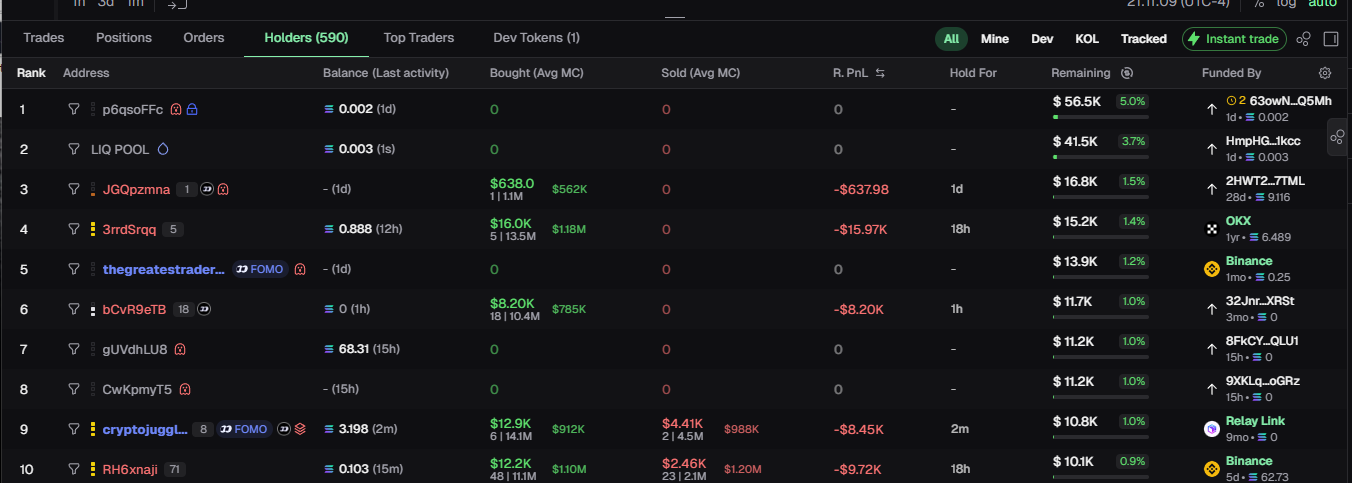Click the Relay Link logo icon
Image resolution: width=1352 pixels, height=483 pixels.
[1211, 429]
